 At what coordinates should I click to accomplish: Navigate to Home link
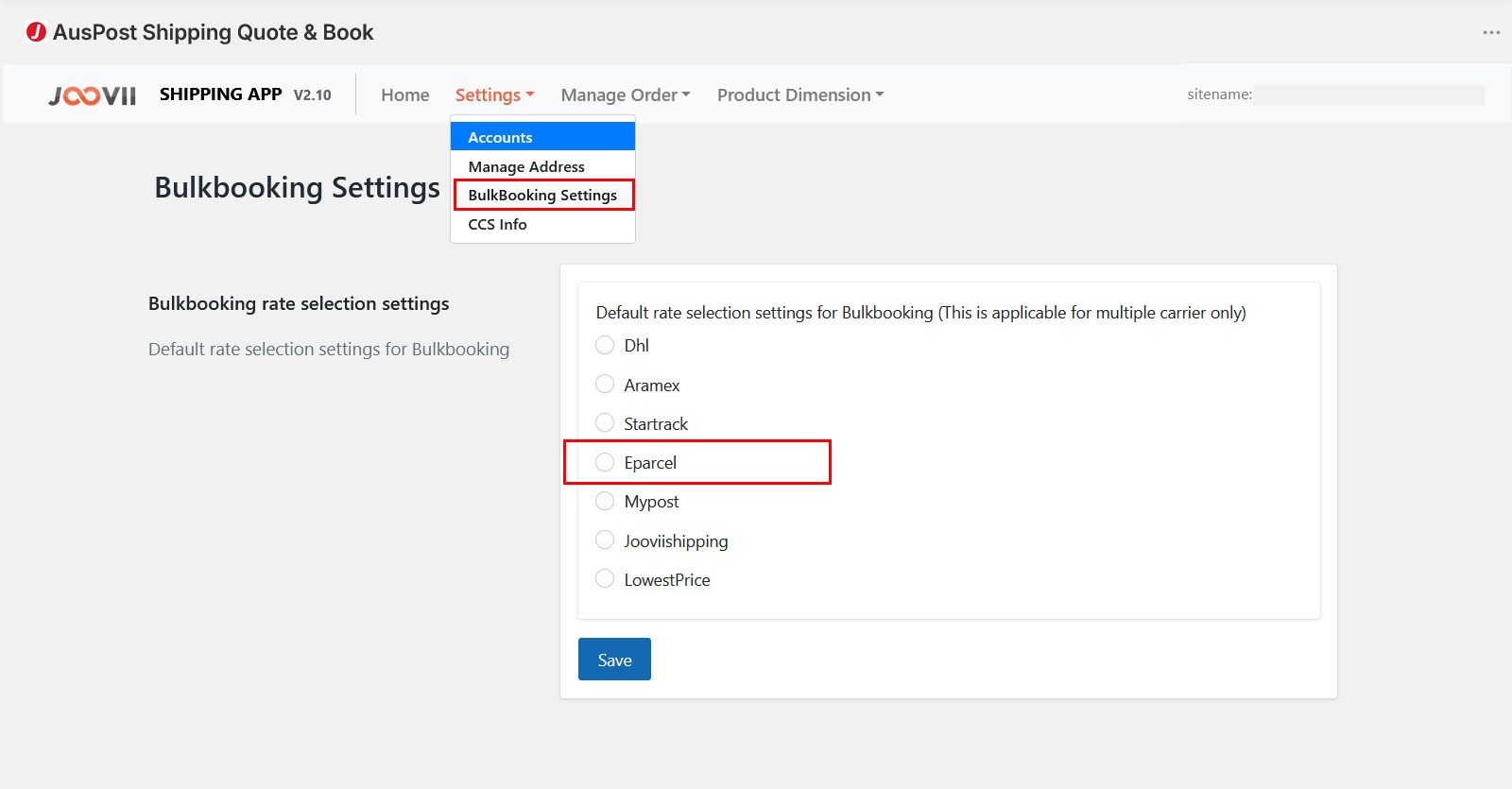[x=404, y=95]
